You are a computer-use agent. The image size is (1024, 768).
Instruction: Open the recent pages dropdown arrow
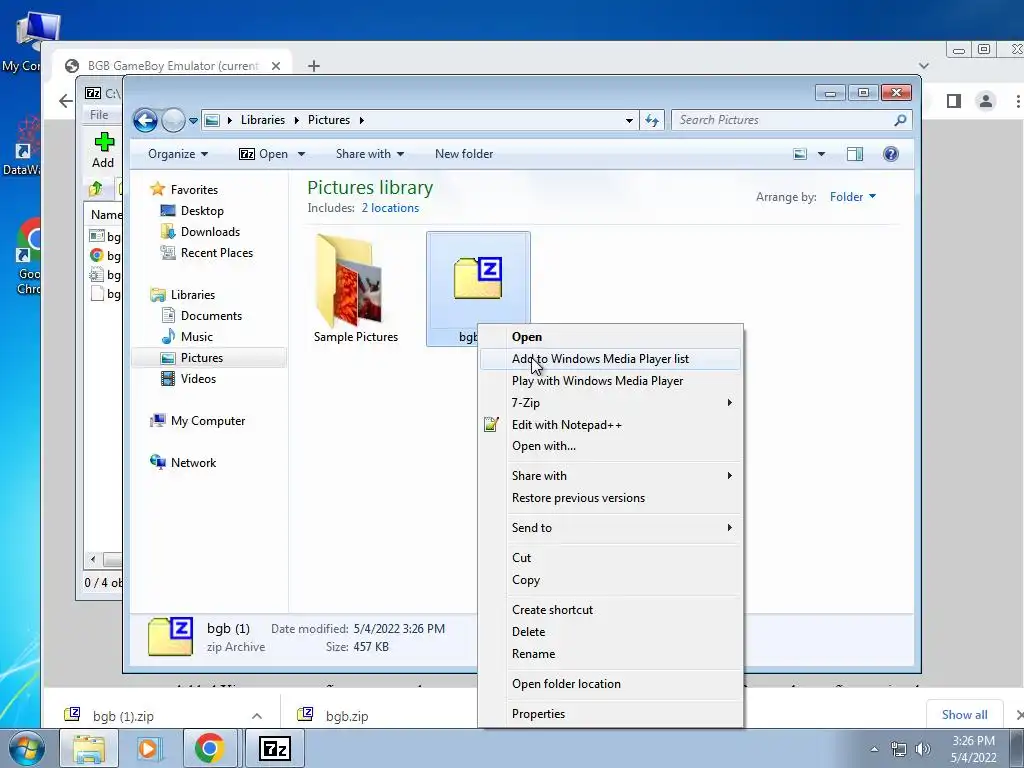[193, 121]
